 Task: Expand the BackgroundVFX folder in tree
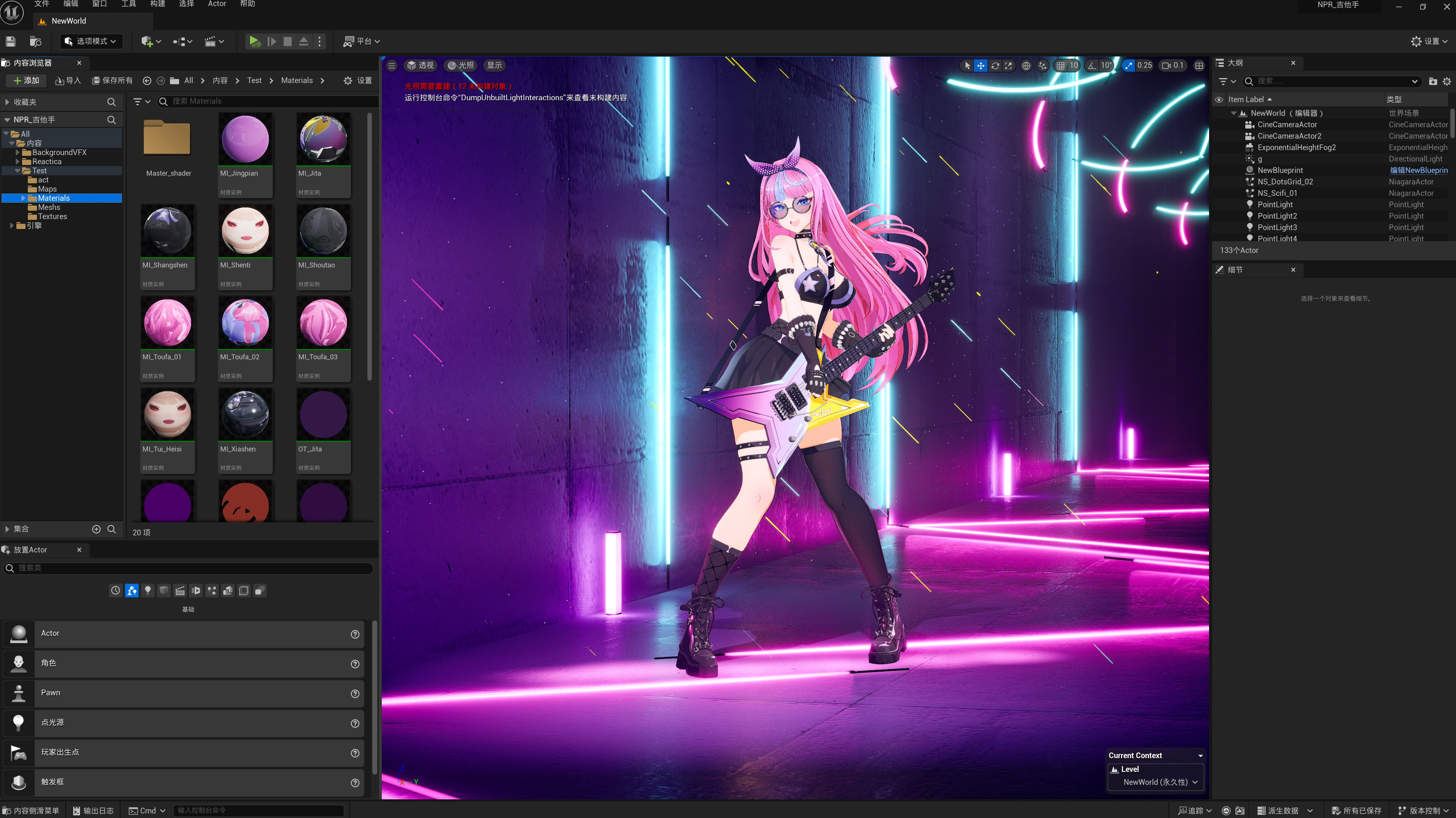point(18,153)
